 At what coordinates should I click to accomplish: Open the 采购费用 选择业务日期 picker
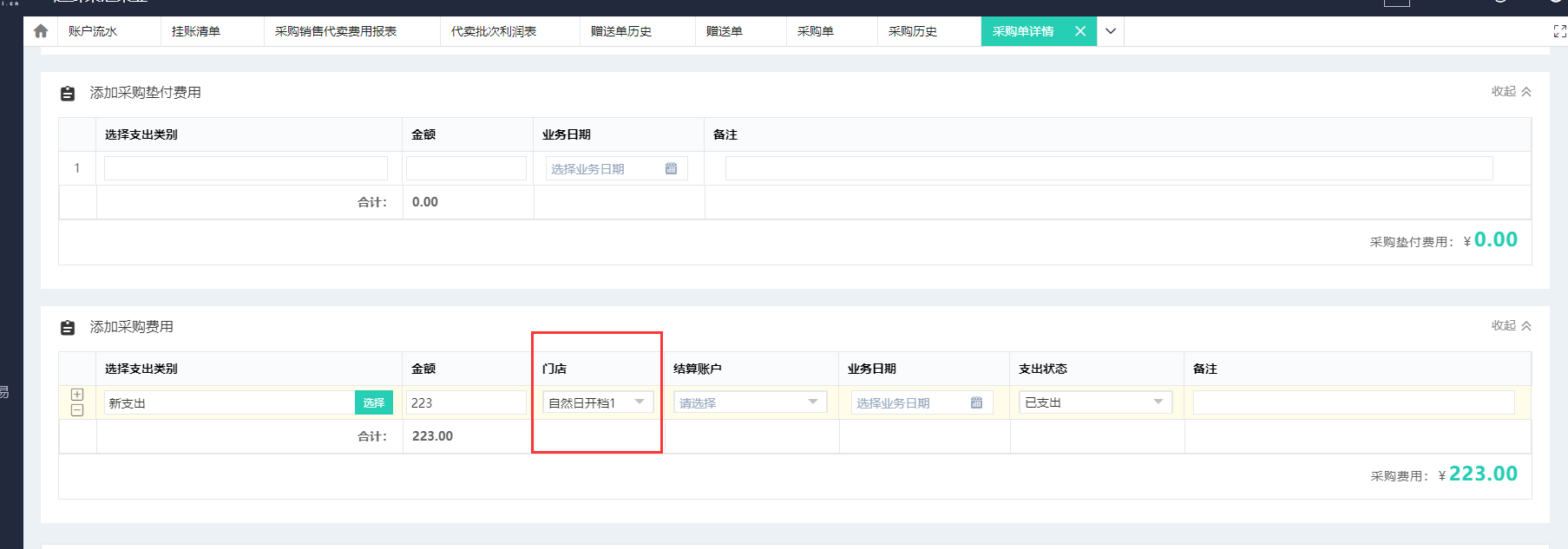pos(922,402)
